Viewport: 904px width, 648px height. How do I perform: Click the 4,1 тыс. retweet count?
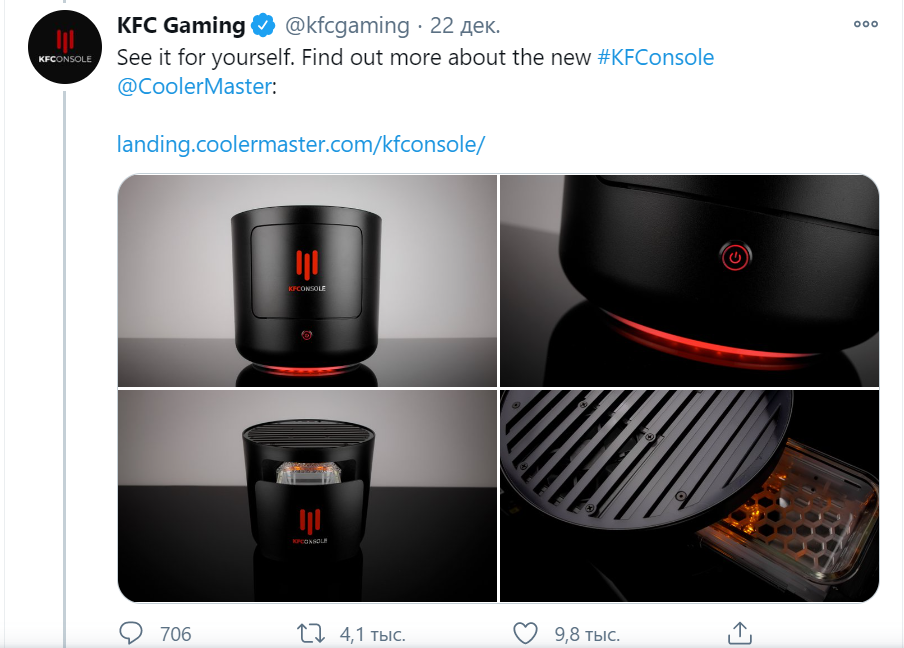[x=367, y=633]
